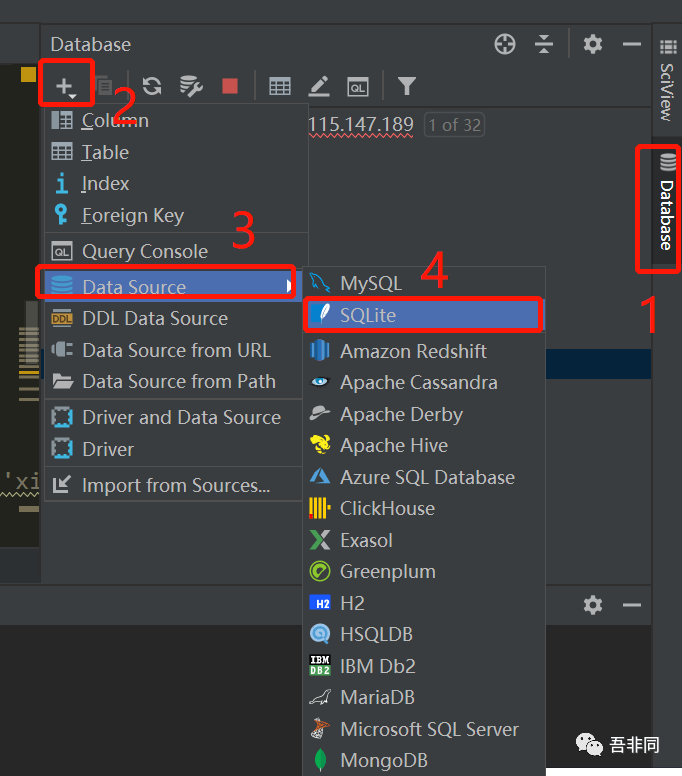The image size is (682, 776).
Task: Open Query Console icon in toolbar
Action: tap(358, 87)
